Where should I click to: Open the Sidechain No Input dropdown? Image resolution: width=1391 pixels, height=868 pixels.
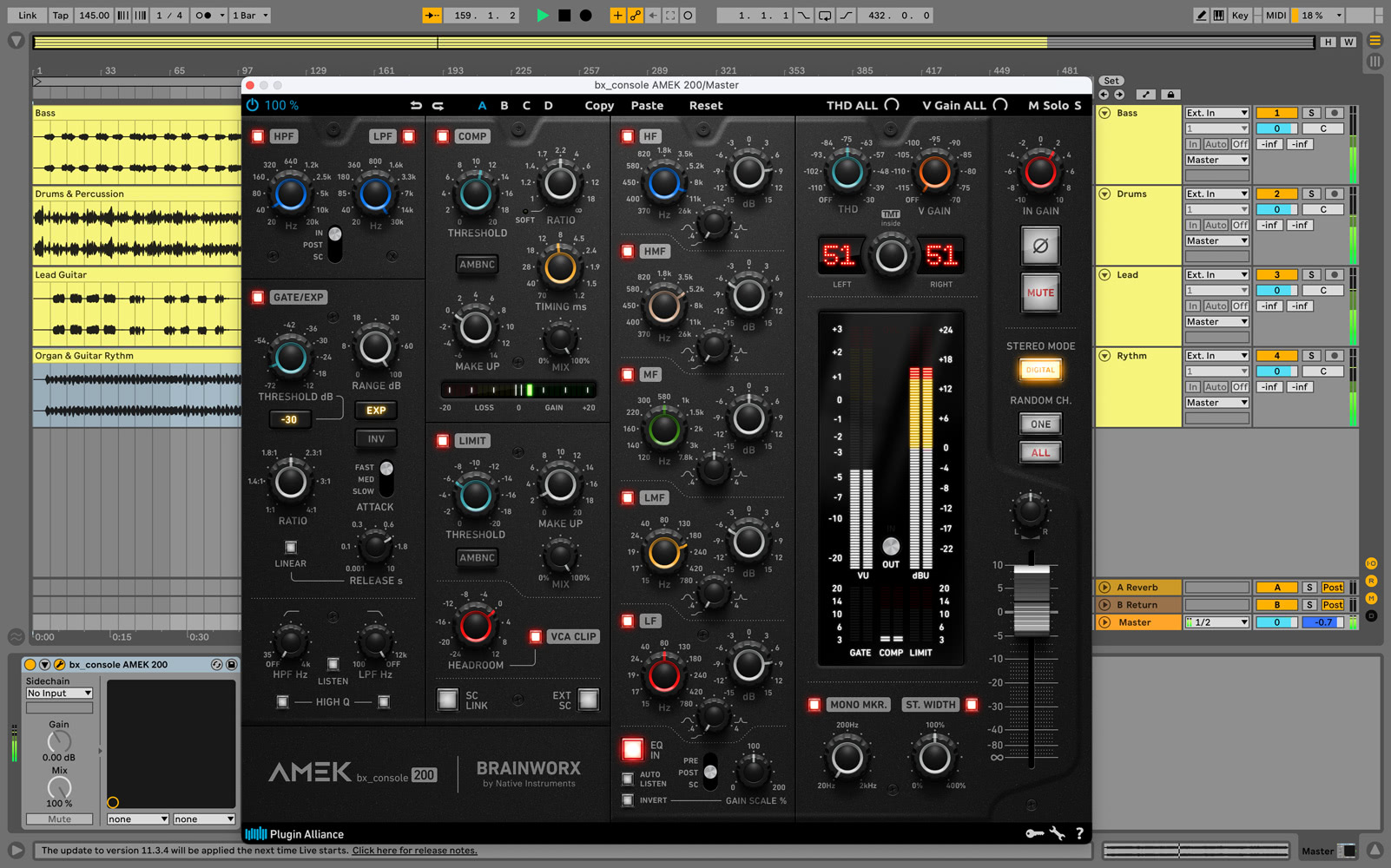(x=59, y=694)
